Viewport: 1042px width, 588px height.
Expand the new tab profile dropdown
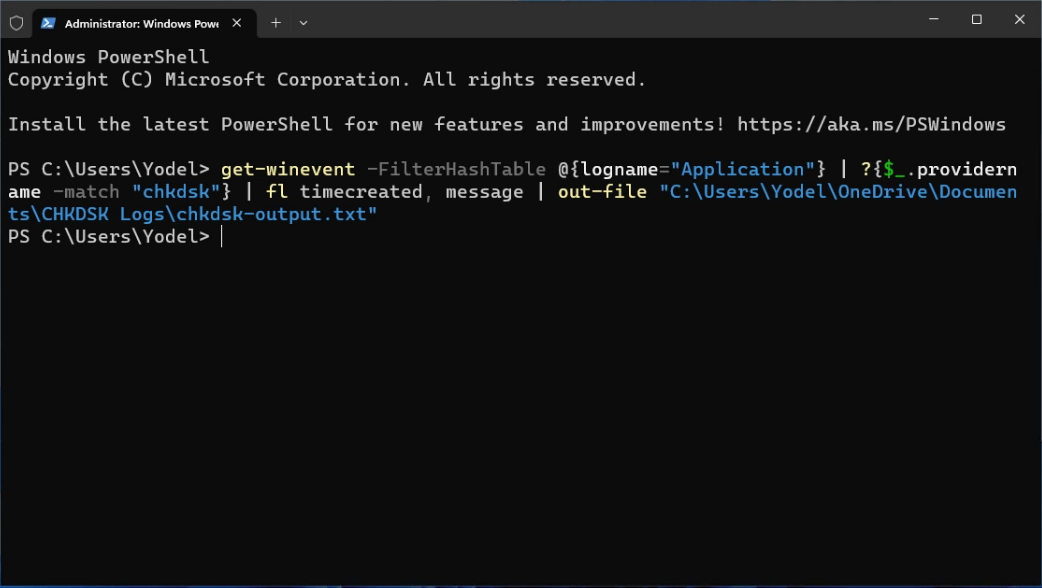pyautogui.click(x=304, y=22)
